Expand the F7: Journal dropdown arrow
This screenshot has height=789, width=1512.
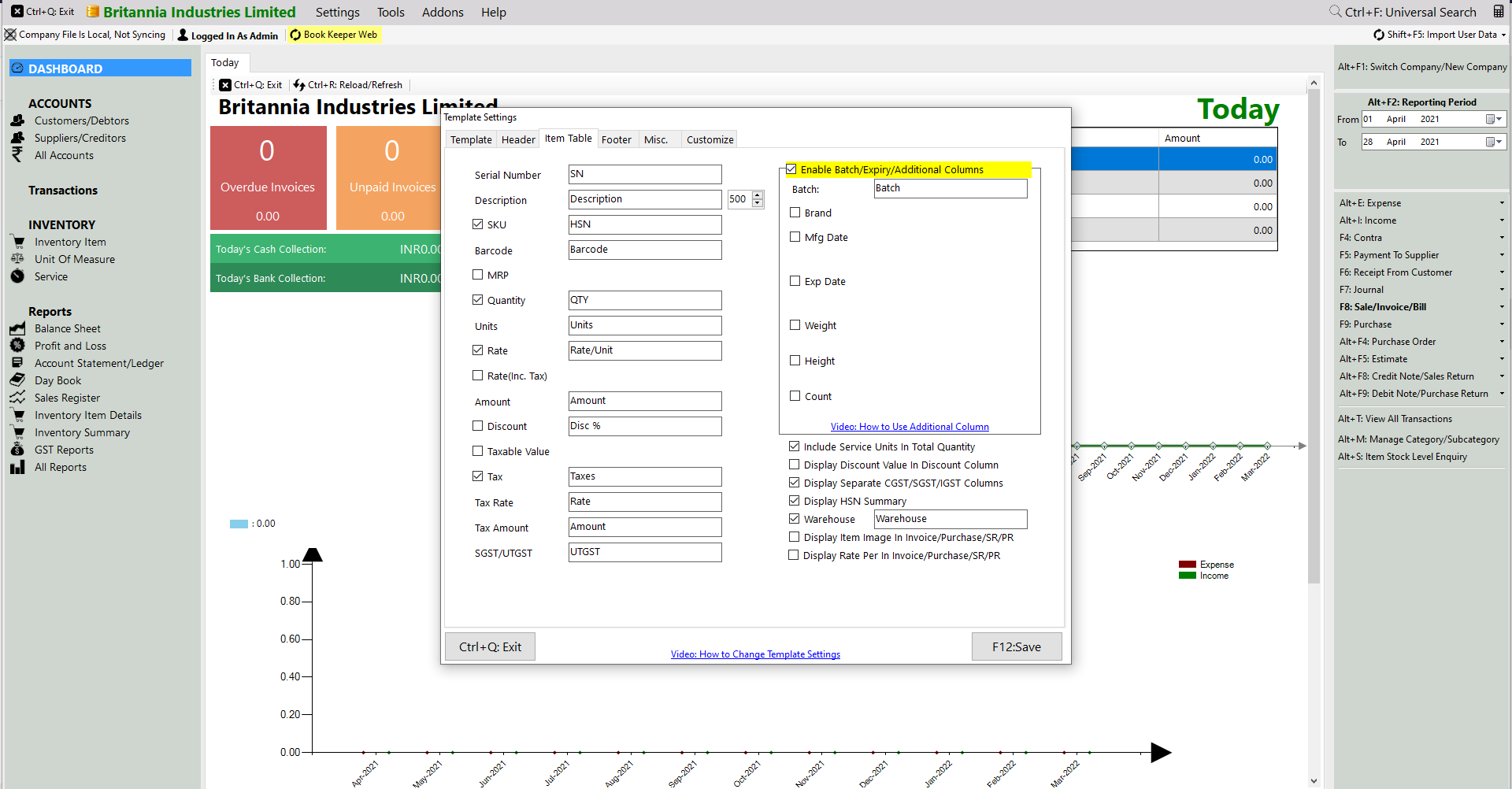coord(1502,290)
